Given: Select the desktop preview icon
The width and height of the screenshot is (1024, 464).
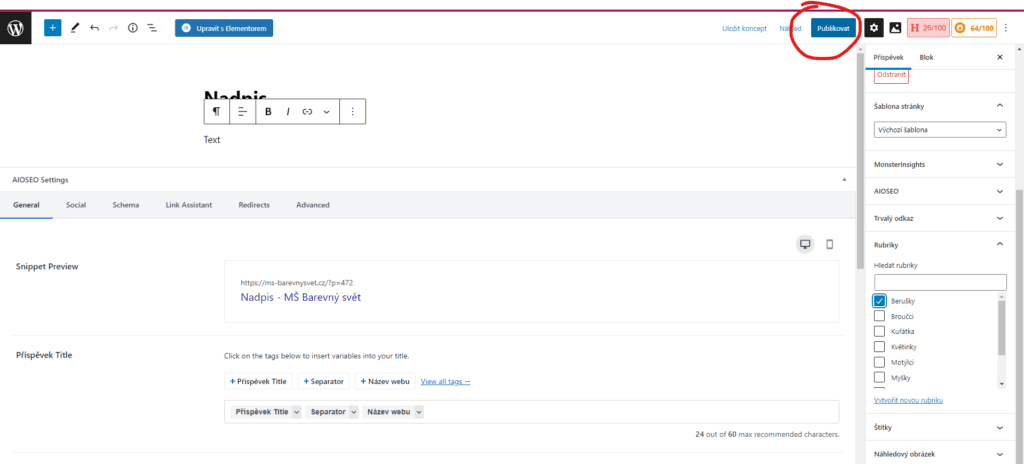Looking at the screenshot, I should (x=804, y=244).
